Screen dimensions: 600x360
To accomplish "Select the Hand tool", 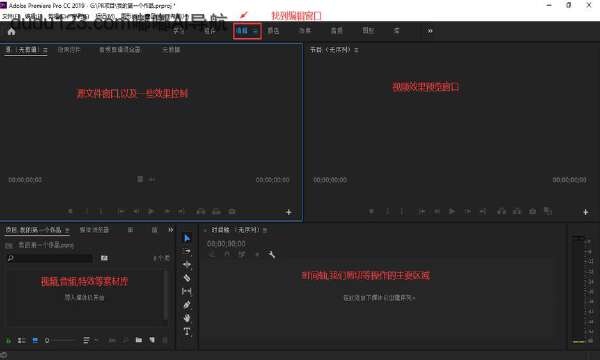I will (x=187, y=318).
